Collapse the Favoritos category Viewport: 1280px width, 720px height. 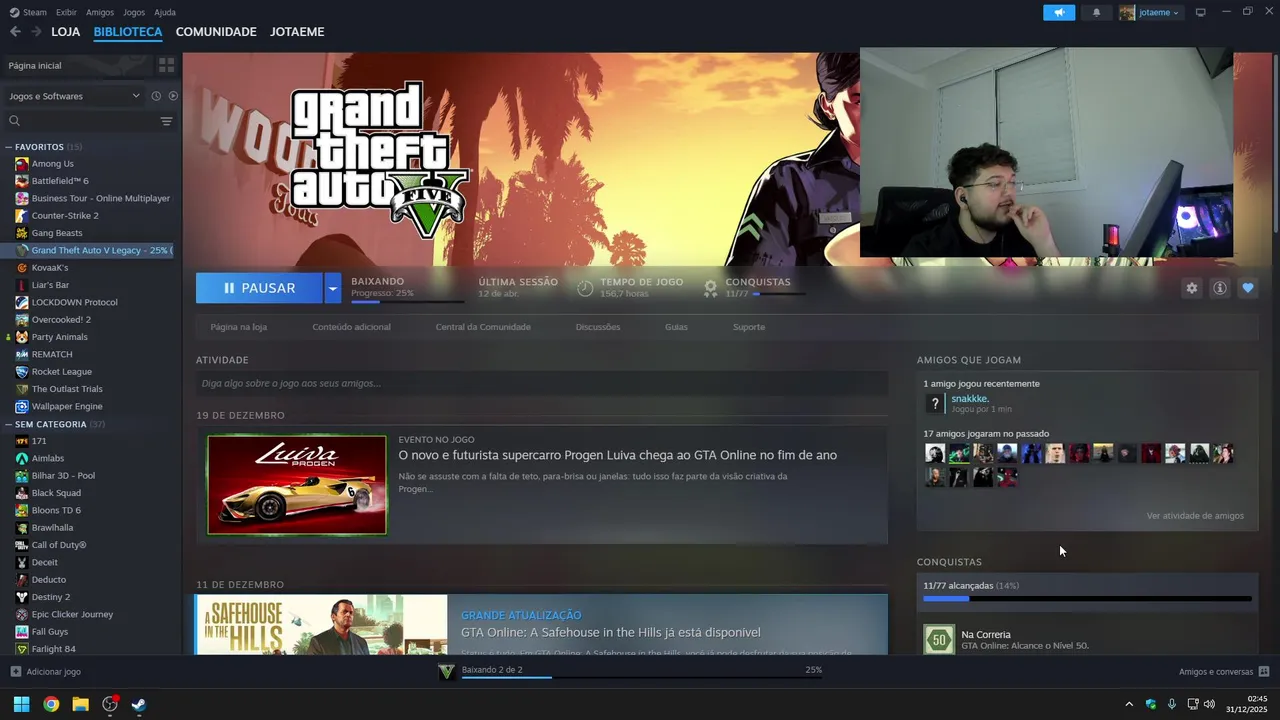tap(9, 147)
